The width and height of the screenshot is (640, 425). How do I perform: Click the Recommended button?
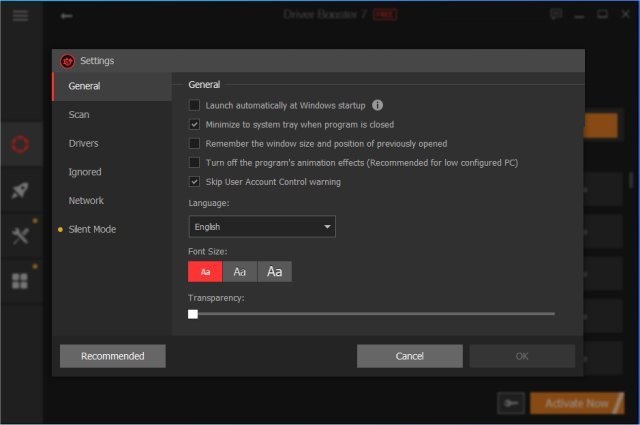tap(113, 356)
